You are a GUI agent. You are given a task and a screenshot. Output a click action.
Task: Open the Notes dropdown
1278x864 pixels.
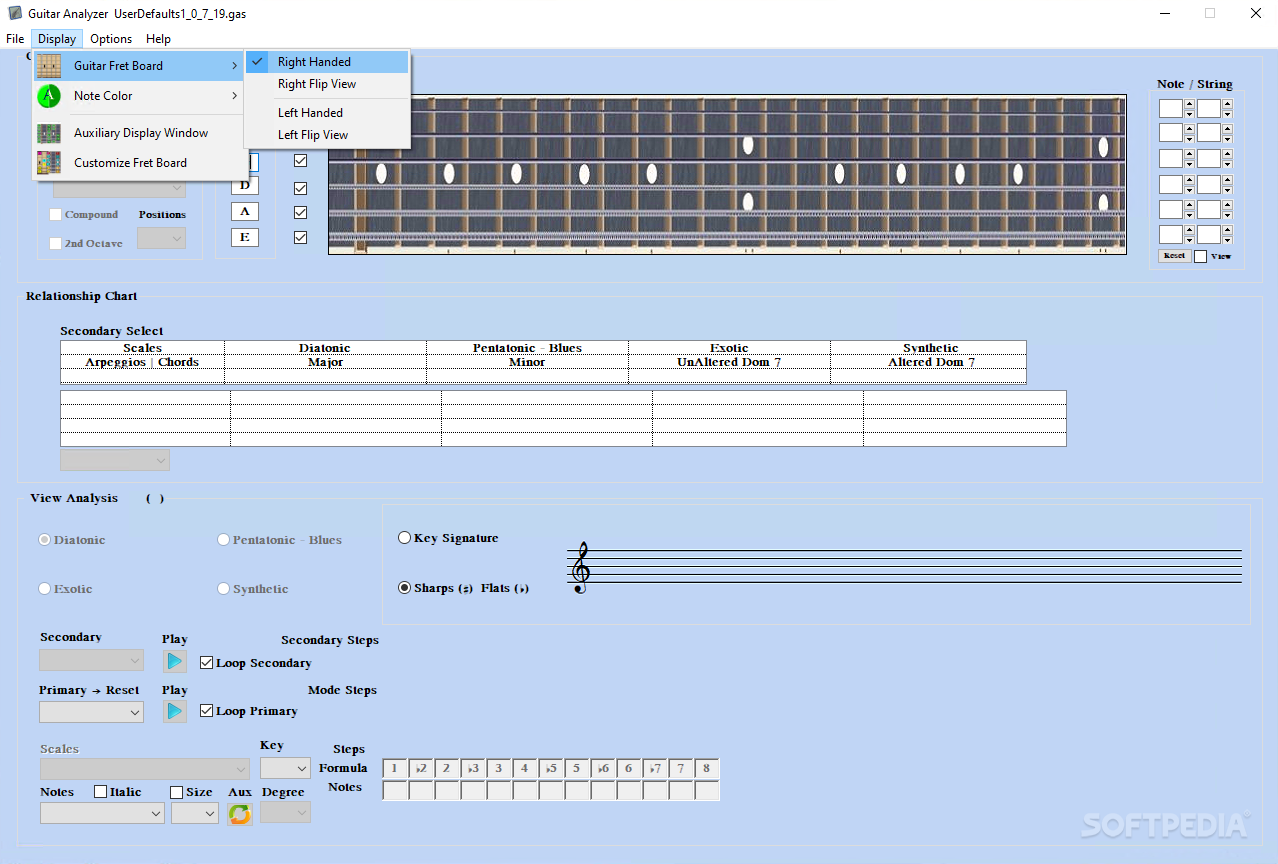tap(102, 814)
